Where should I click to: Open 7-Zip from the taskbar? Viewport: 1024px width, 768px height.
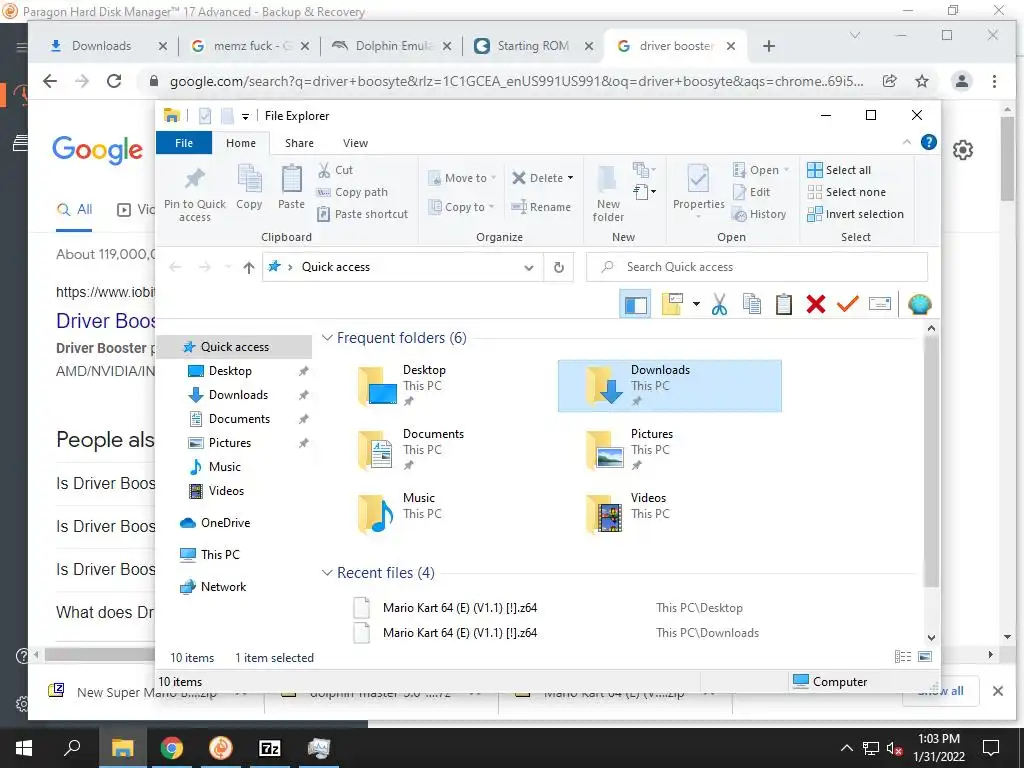pyautogui.click(x=270, y=748)
